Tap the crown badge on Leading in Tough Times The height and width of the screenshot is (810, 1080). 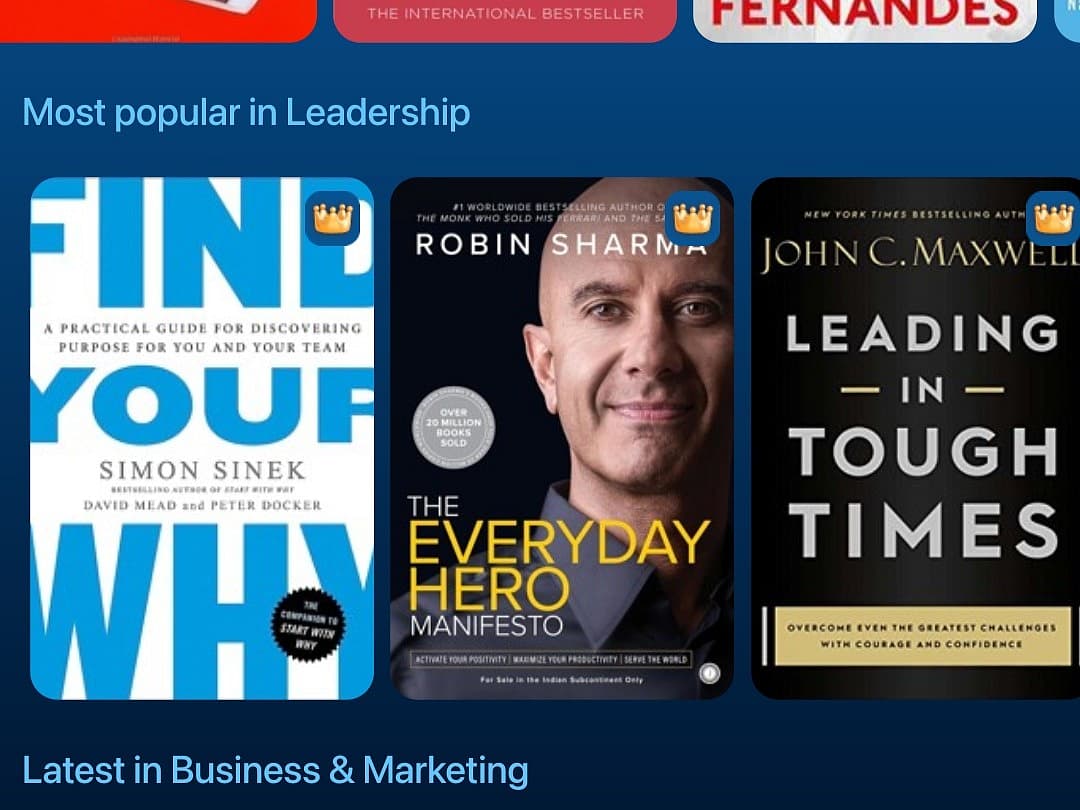[x=1053, y=218]
